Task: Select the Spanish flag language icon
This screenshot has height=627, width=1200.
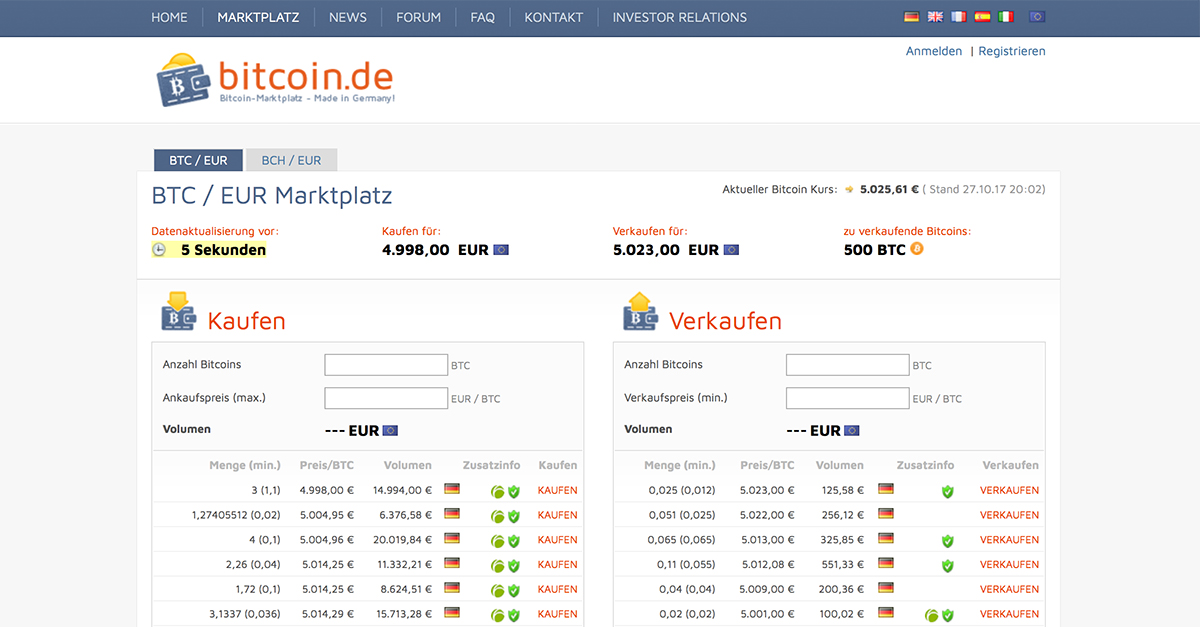Action: pos(982,17)
